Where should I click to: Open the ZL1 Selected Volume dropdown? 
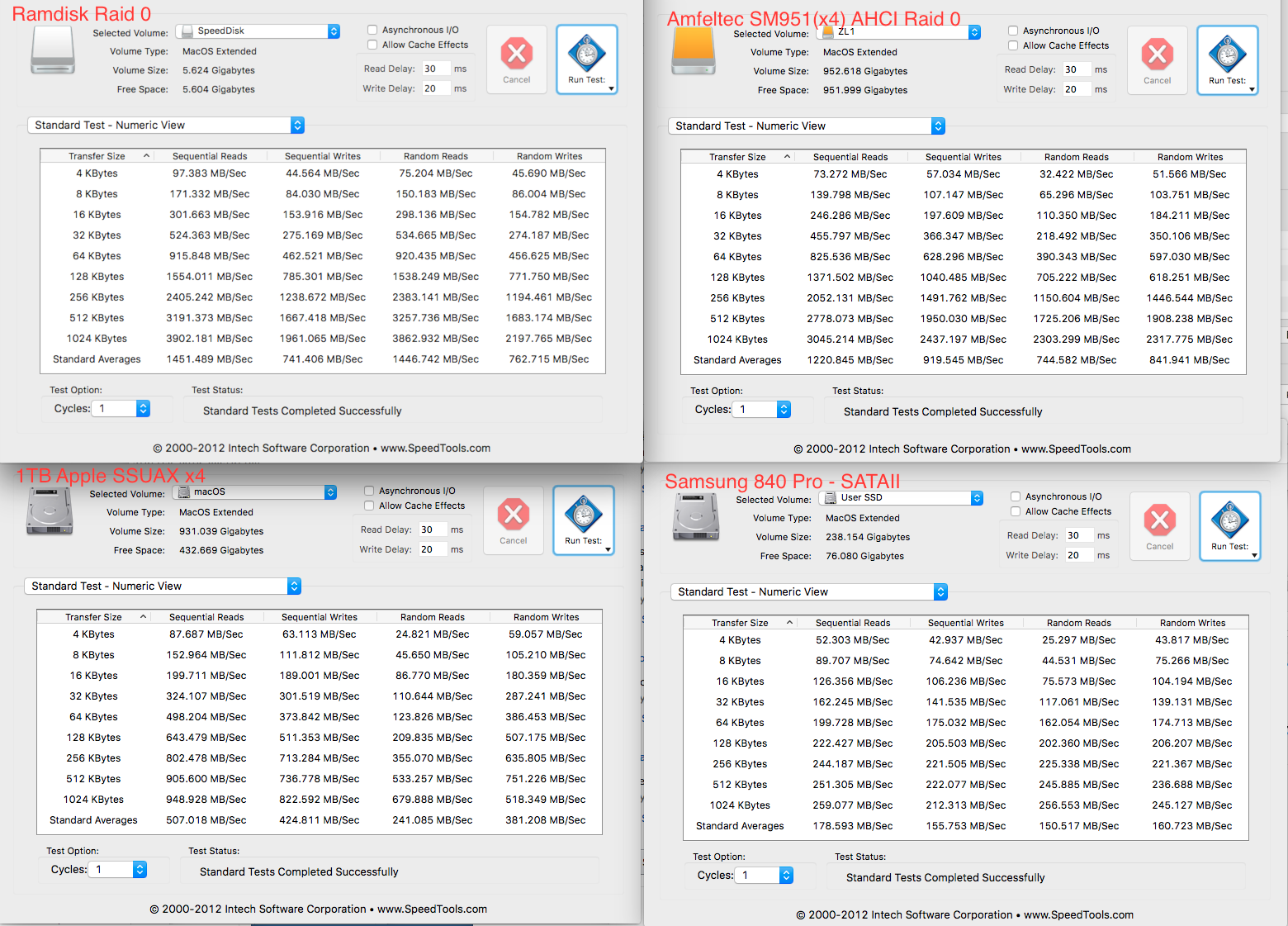pyautogui.click(x=898, y=32)
